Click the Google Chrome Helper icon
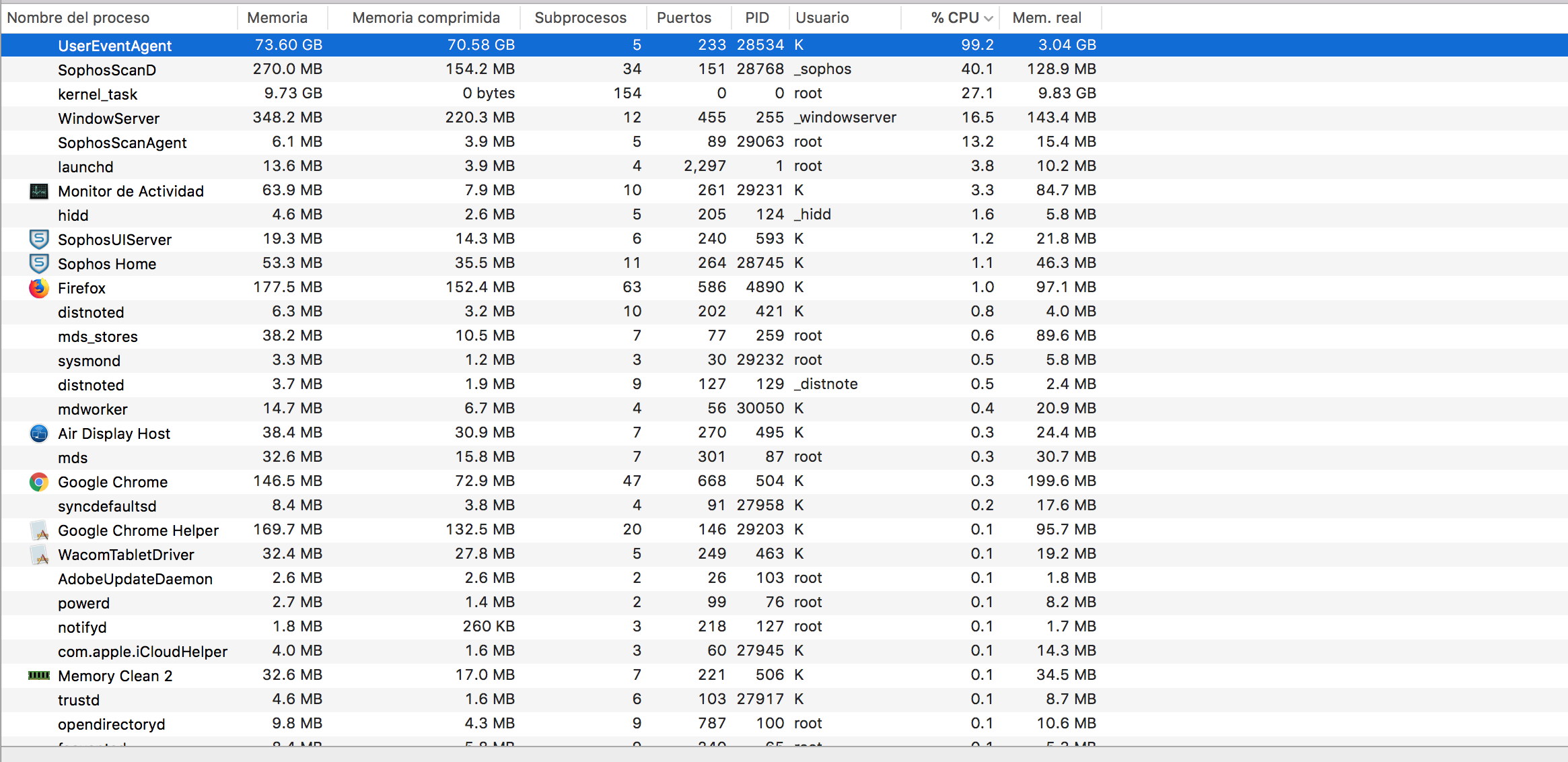The image size is (1568, 762). 39,530
